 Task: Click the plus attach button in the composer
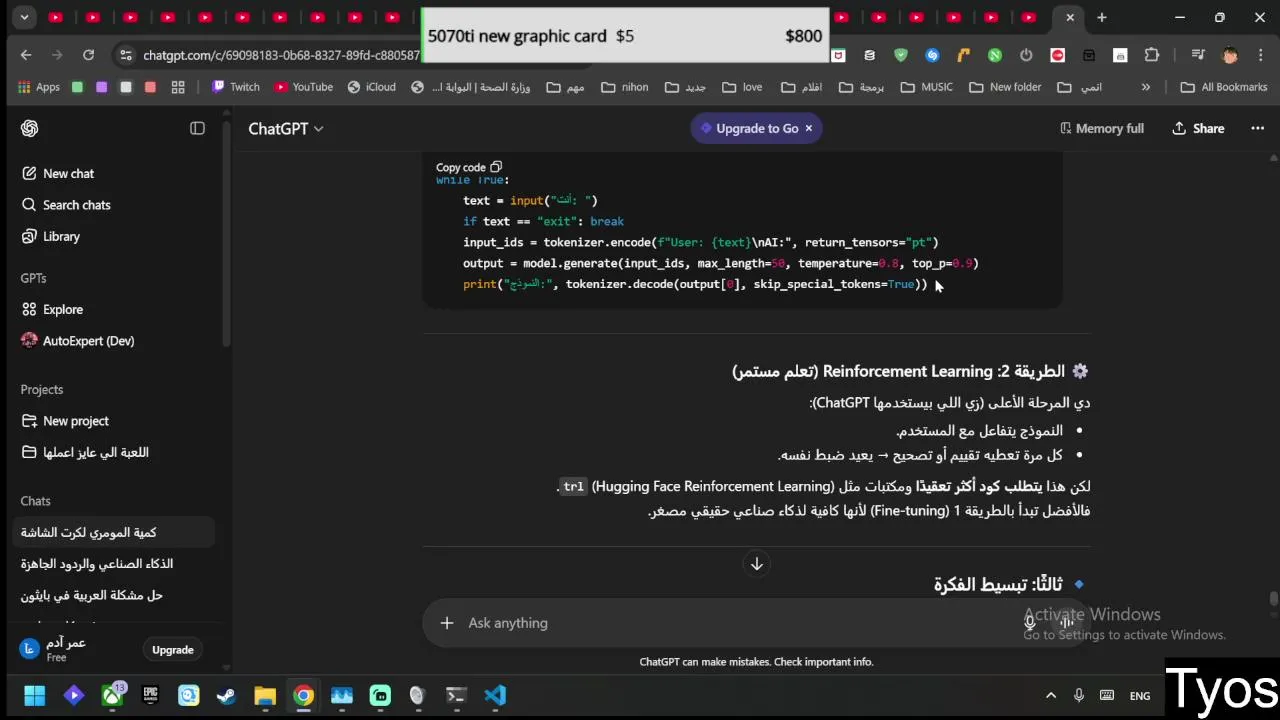[x=446, y=623]
